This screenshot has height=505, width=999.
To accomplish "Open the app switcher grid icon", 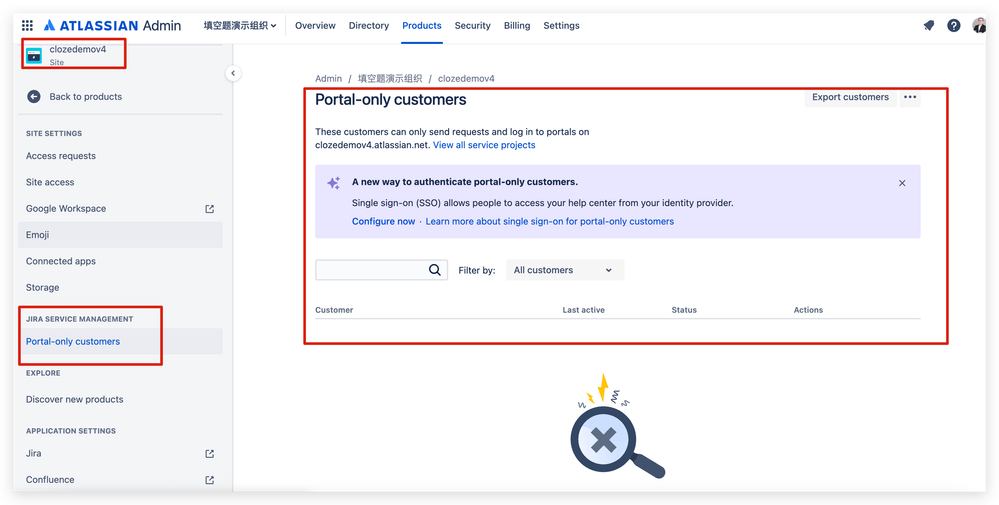I will point(27,25).
